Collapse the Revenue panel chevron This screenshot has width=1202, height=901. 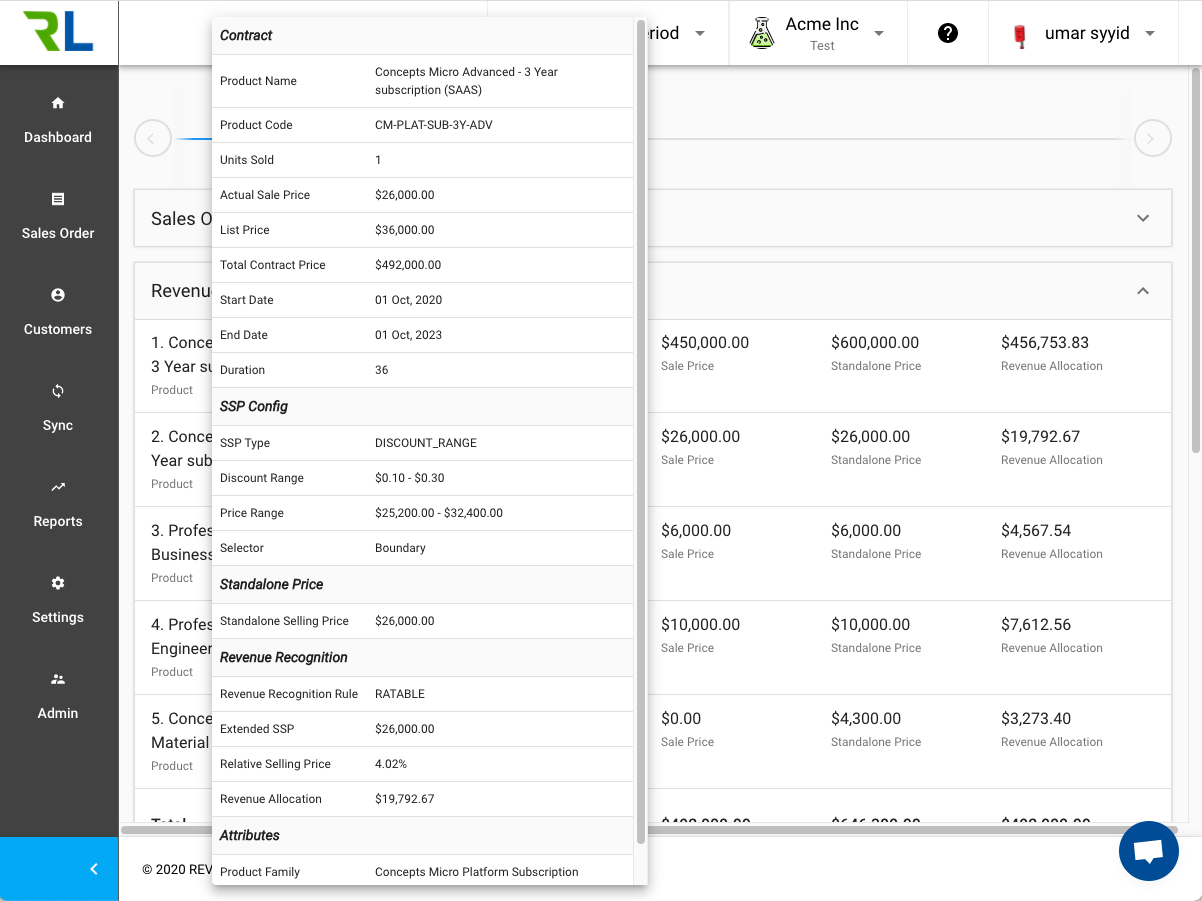click(x=1143, y=291)
